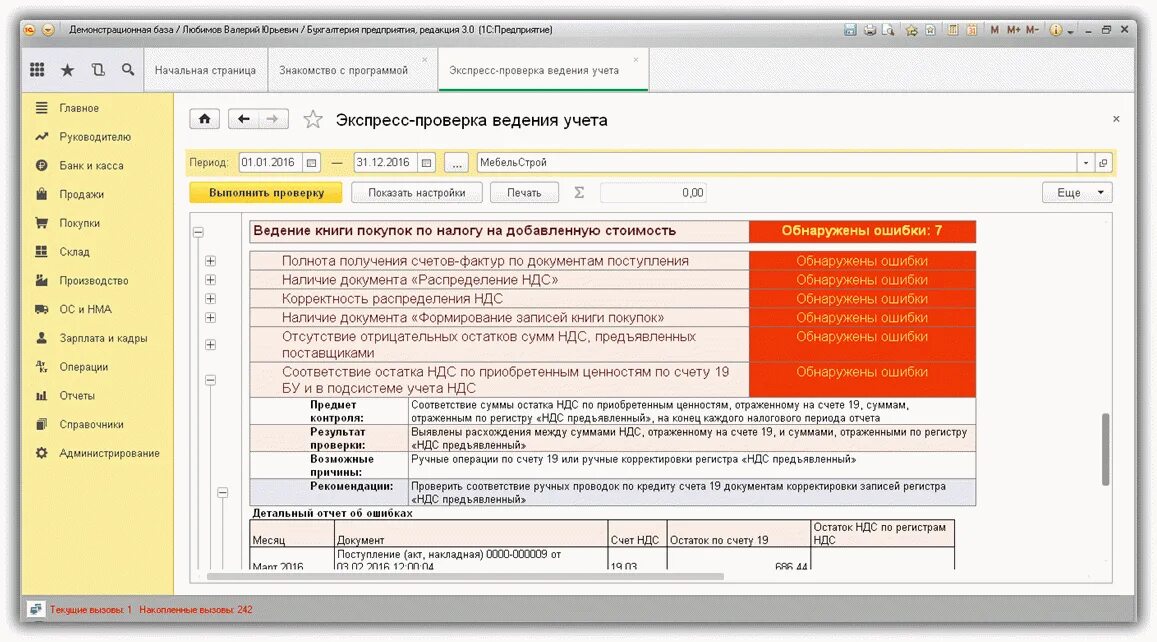This screenshot has height=642, width=1157.
Task: Open favorites star icon in top-left panel
Action: (67, 70)
